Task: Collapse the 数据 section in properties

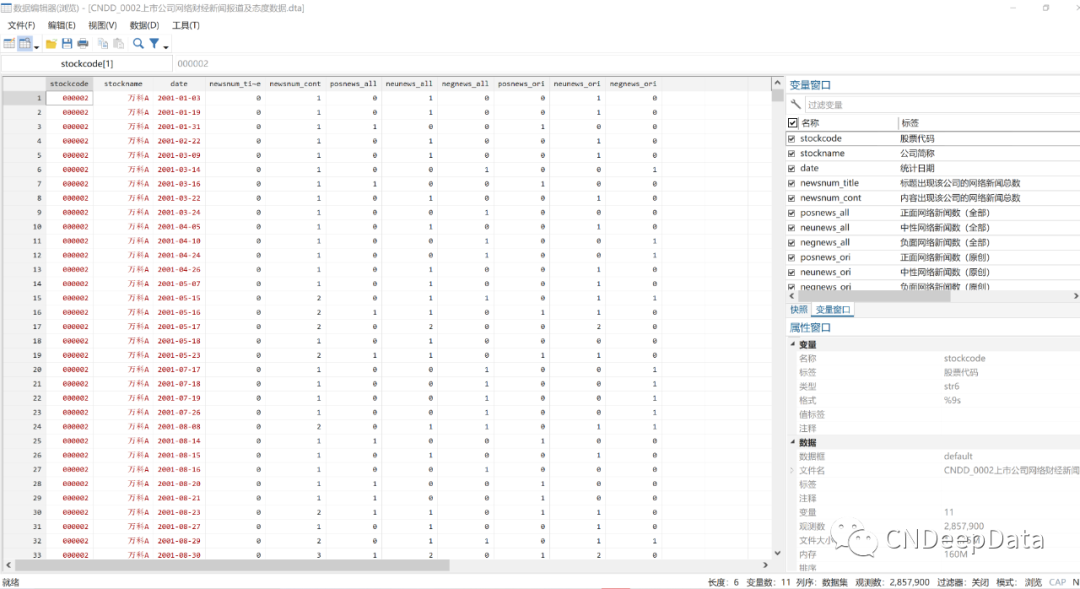Action: pos(792,442)
